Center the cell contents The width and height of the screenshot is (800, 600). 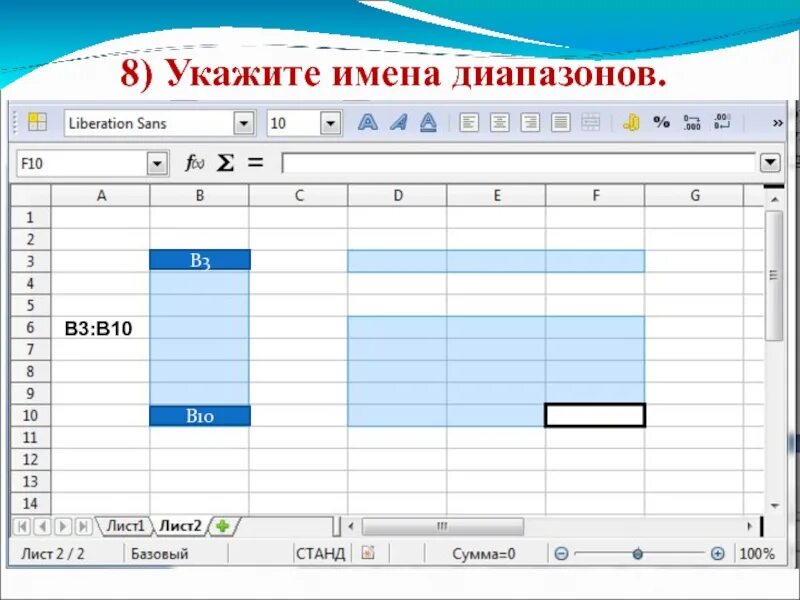(498, 122)
